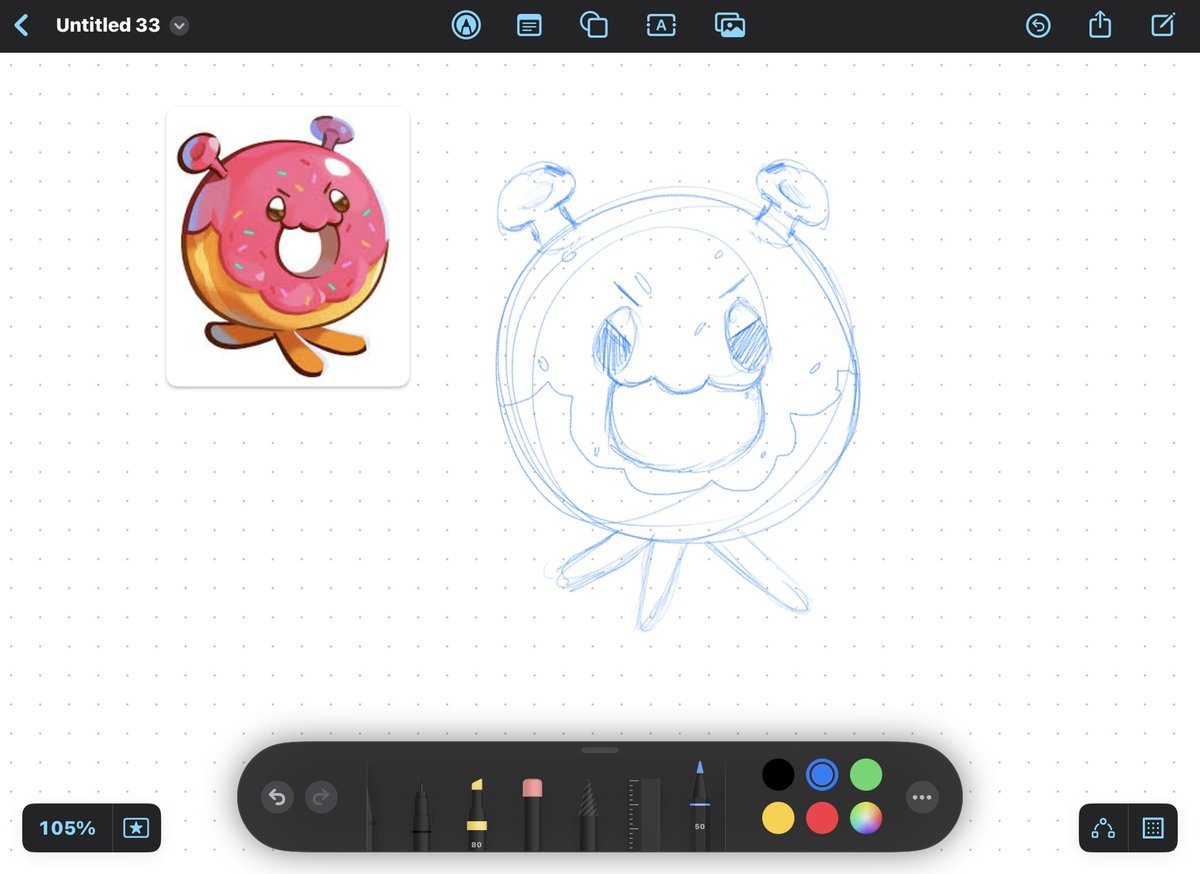Create a new board

(x=1162, y=25)
